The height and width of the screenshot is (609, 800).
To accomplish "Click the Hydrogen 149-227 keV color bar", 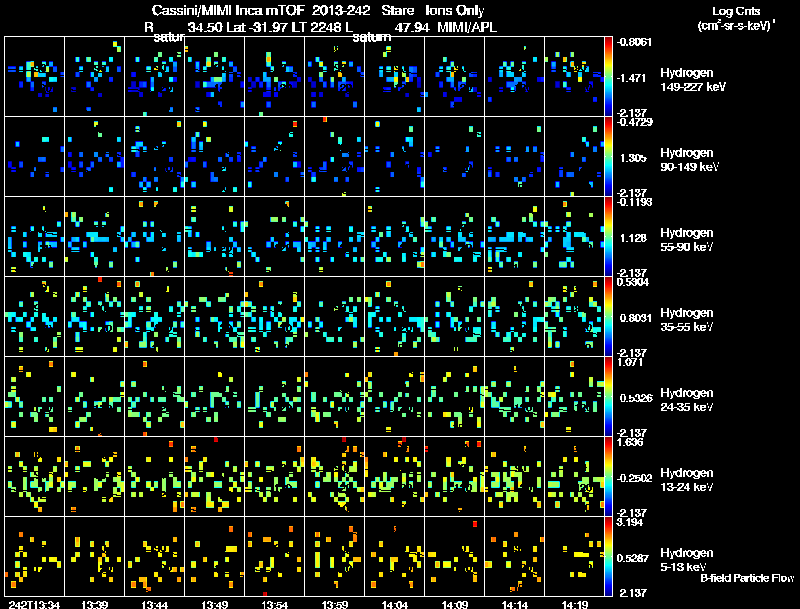I will click(608, 77).
